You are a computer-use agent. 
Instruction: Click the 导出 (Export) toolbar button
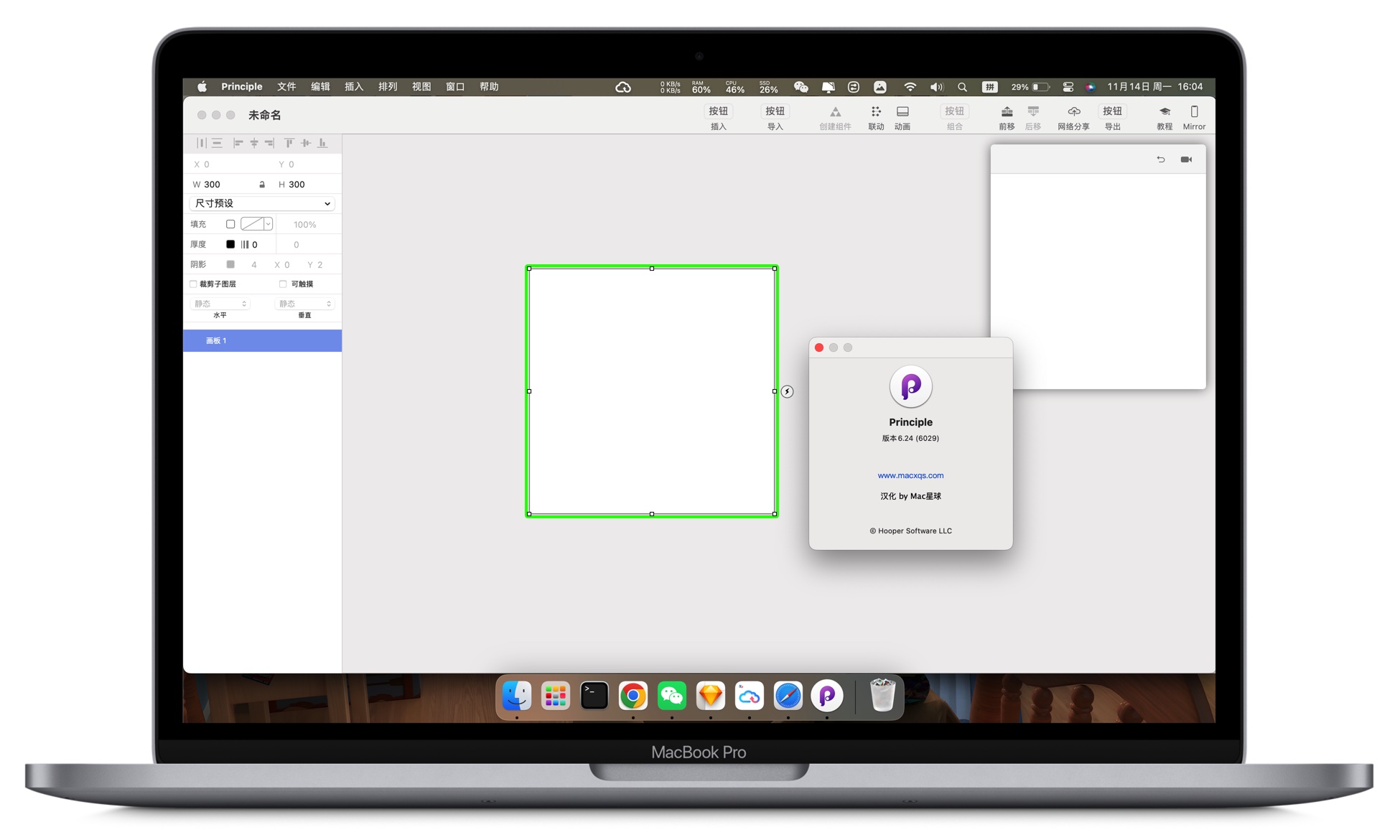click(1112, 111)
